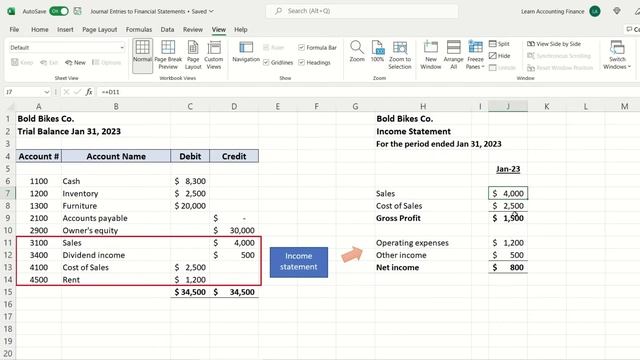The image size is (640, 360).
Task: Select column H header
Action: pyautogui.click(x=423, y=107)
